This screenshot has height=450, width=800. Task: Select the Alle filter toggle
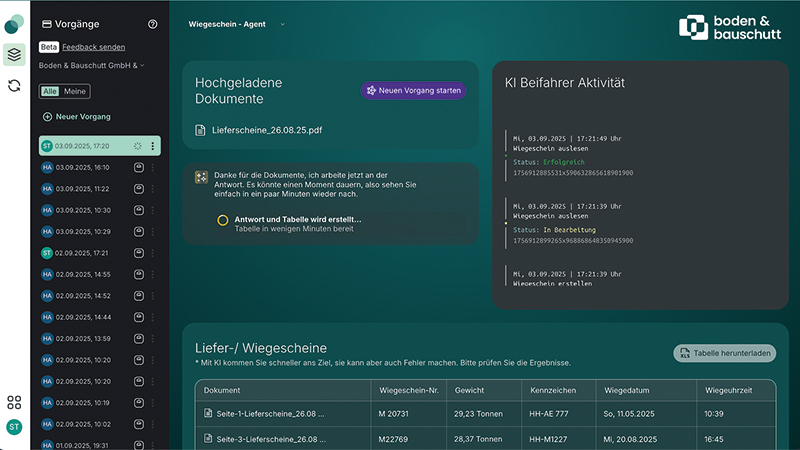[x=50, y=92]
